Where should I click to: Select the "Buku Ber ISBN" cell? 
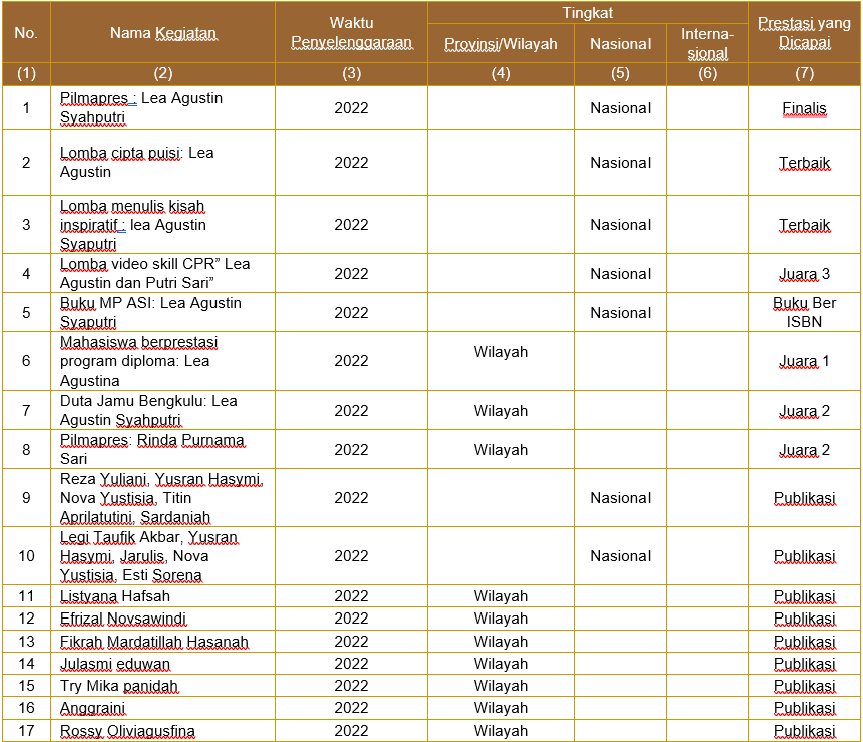pyautogui.click(x=804, y=312)
